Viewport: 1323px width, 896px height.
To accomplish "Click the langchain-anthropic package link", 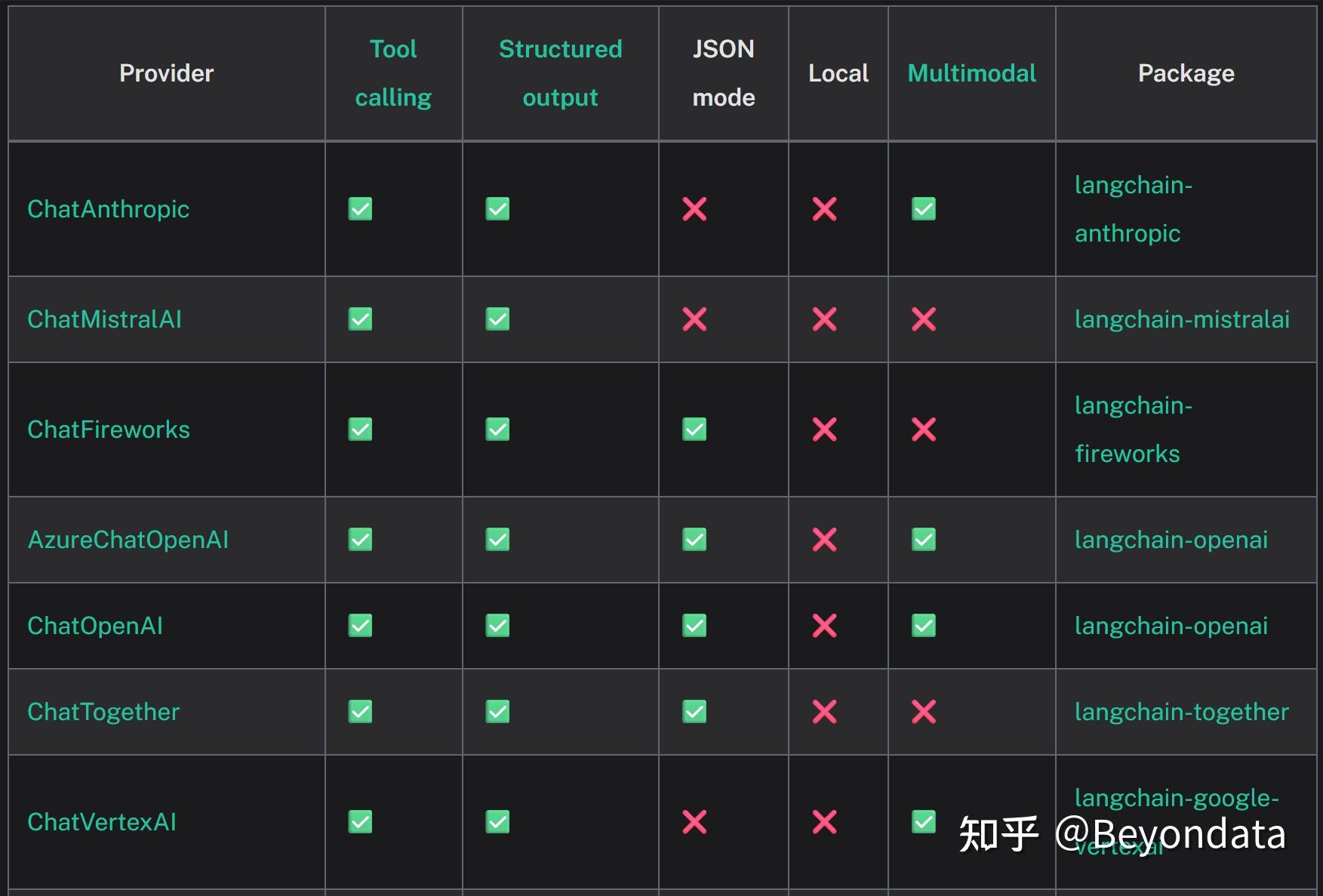I will pos(1133,209).
